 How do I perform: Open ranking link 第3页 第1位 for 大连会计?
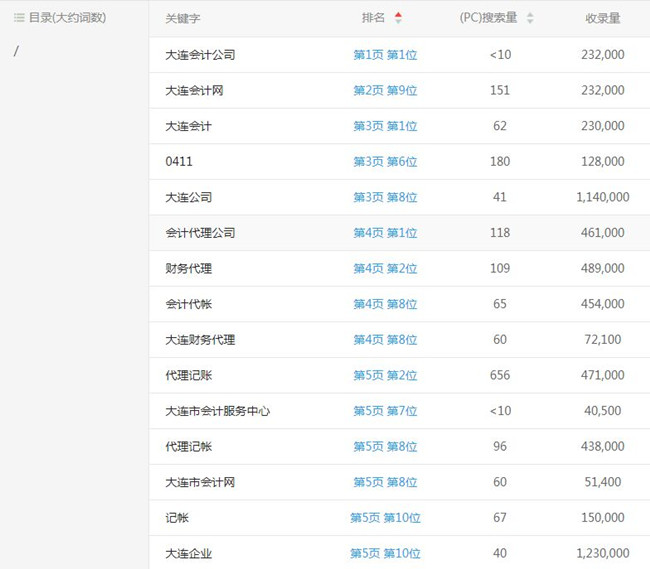[x=385, y=126]
